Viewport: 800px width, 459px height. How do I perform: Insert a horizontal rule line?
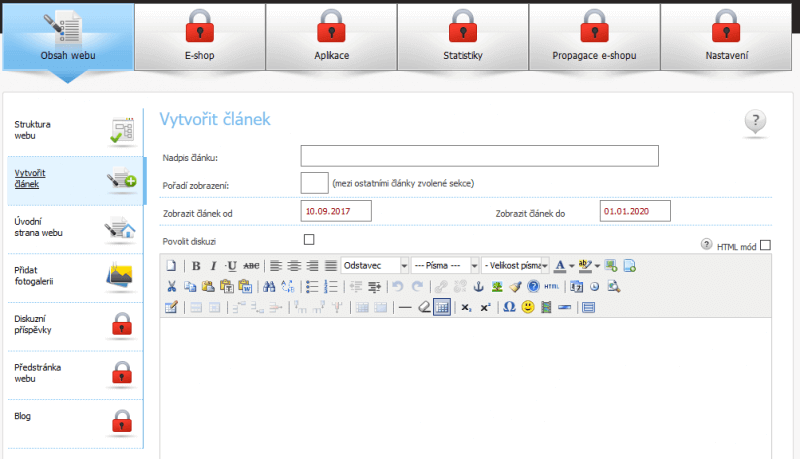pos(405,308)
